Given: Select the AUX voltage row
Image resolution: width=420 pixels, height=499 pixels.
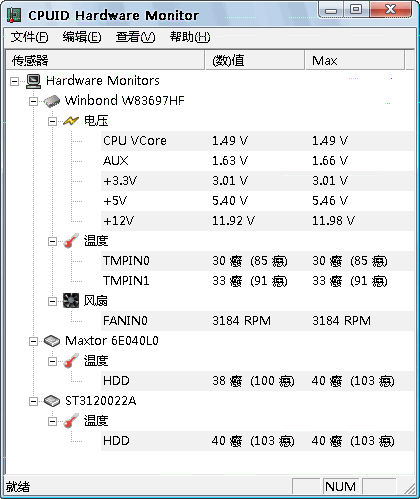Looking at the screenshot, I should (x=257, y=161).
